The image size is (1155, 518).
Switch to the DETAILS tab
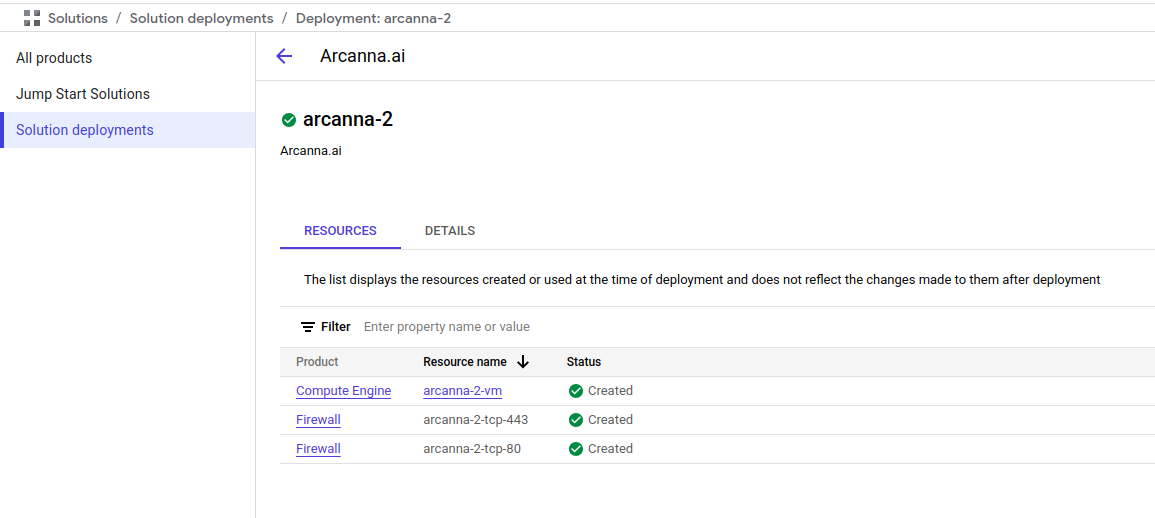(449, 231)
